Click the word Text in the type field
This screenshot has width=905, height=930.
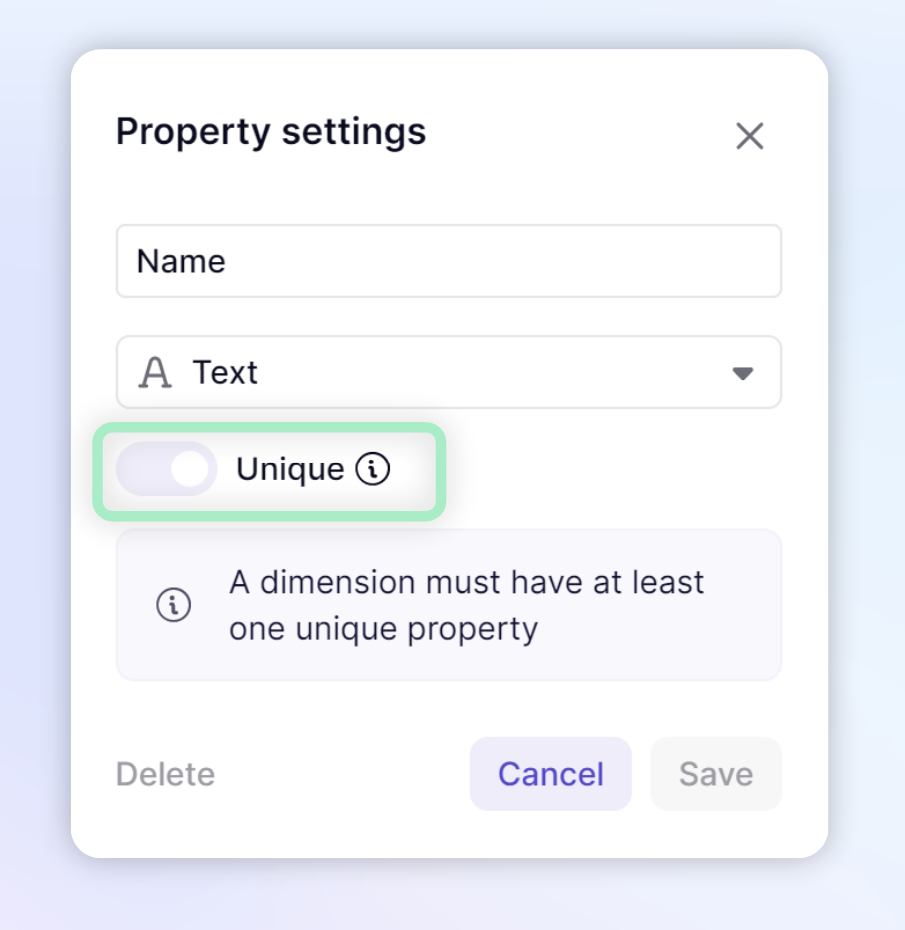click(x=225, y=372)
